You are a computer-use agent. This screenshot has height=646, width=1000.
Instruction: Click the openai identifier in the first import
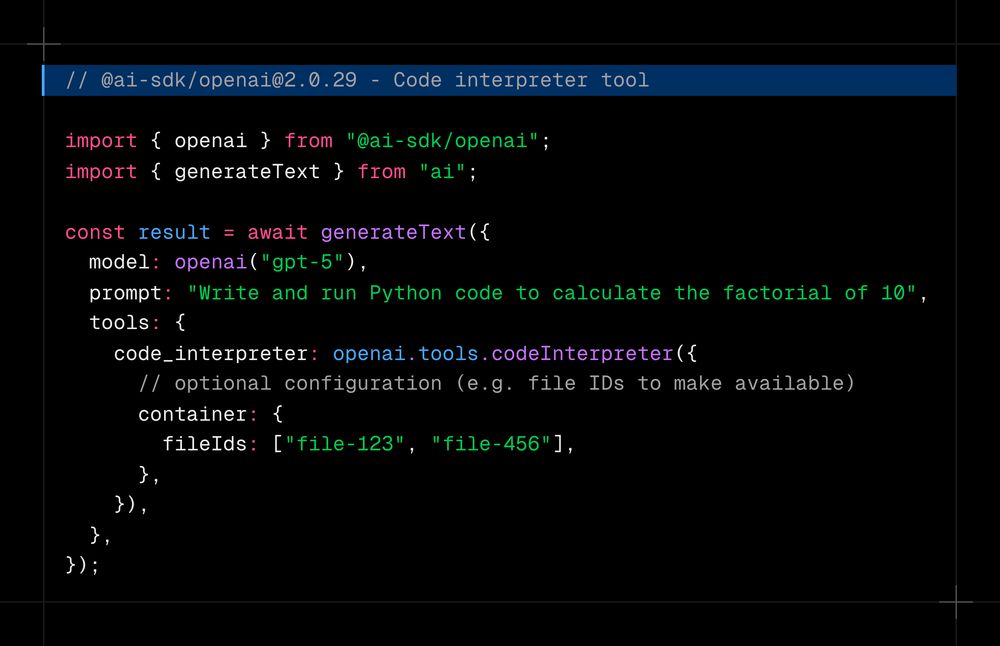click(210, 140)
